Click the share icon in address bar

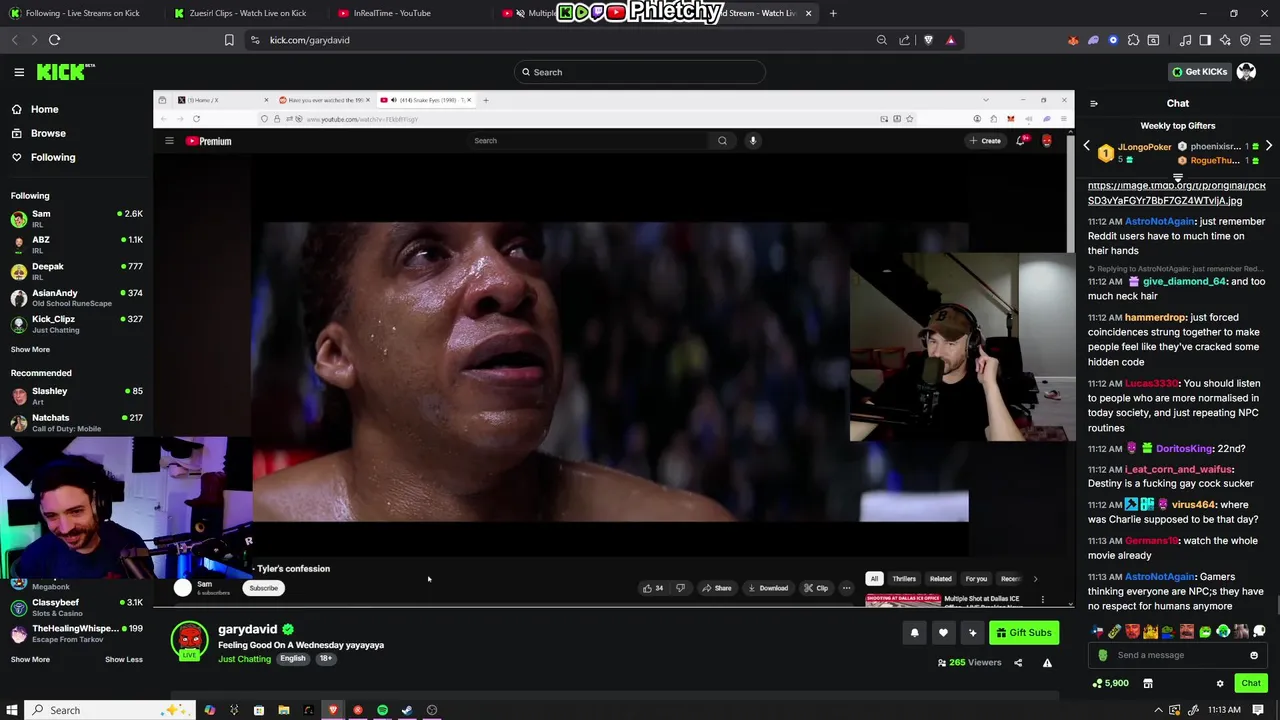905,40
